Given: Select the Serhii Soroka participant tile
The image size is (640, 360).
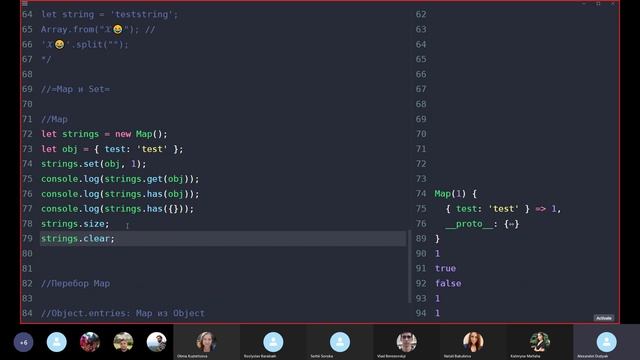Looking at the screenshot, I should tap(340, 342).
